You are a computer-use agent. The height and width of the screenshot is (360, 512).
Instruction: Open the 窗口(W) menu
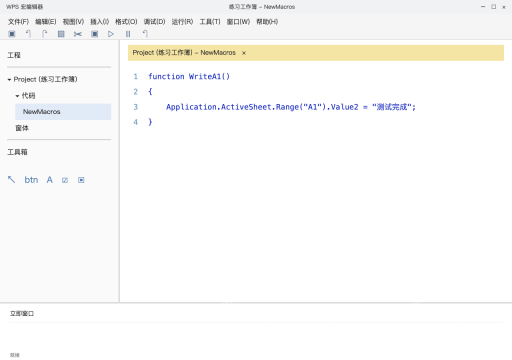238,22
